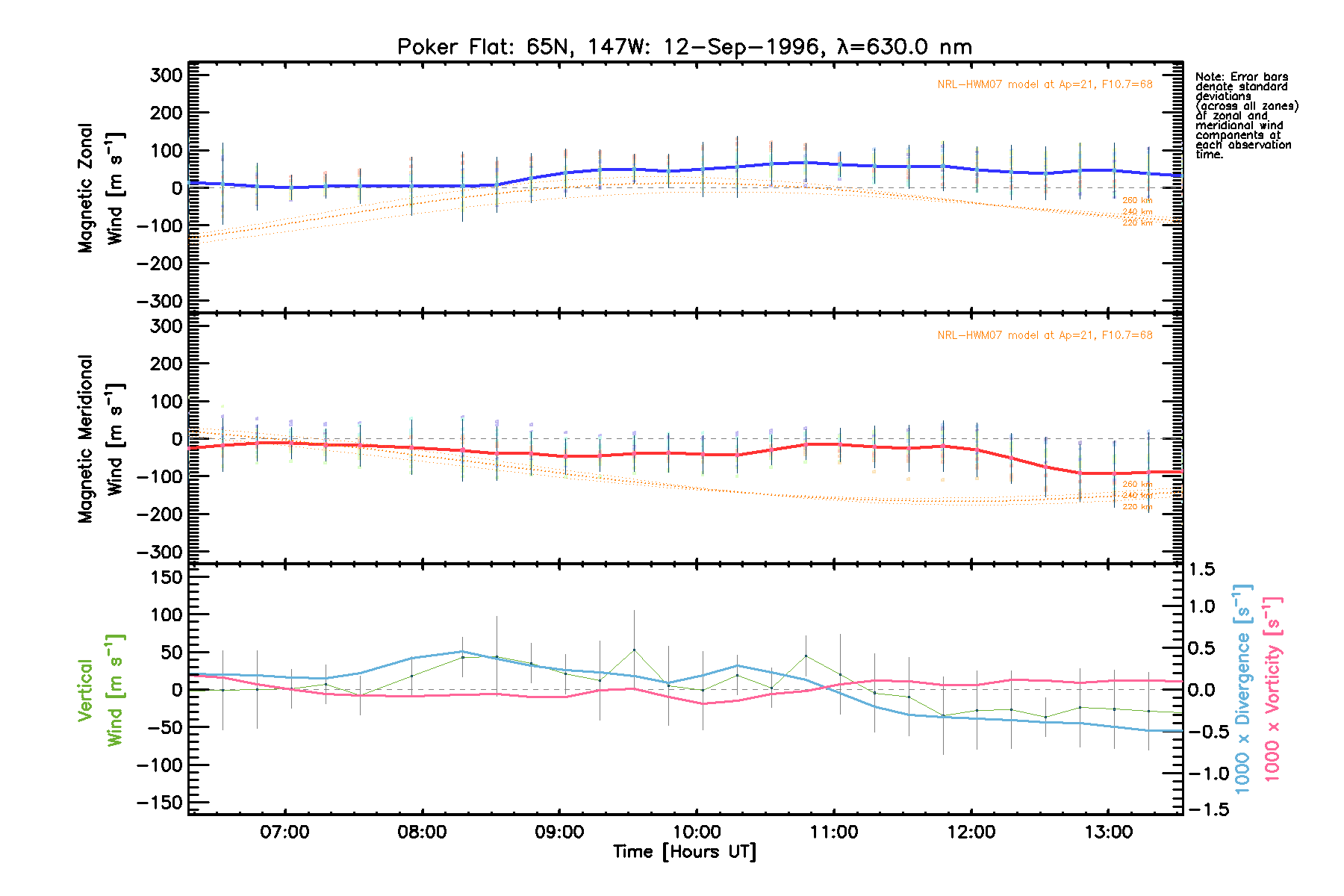This screenshot has height=896, width=1344.
Task: Click the pink 1000 x Vorticity label
Action: point(1272,690)
